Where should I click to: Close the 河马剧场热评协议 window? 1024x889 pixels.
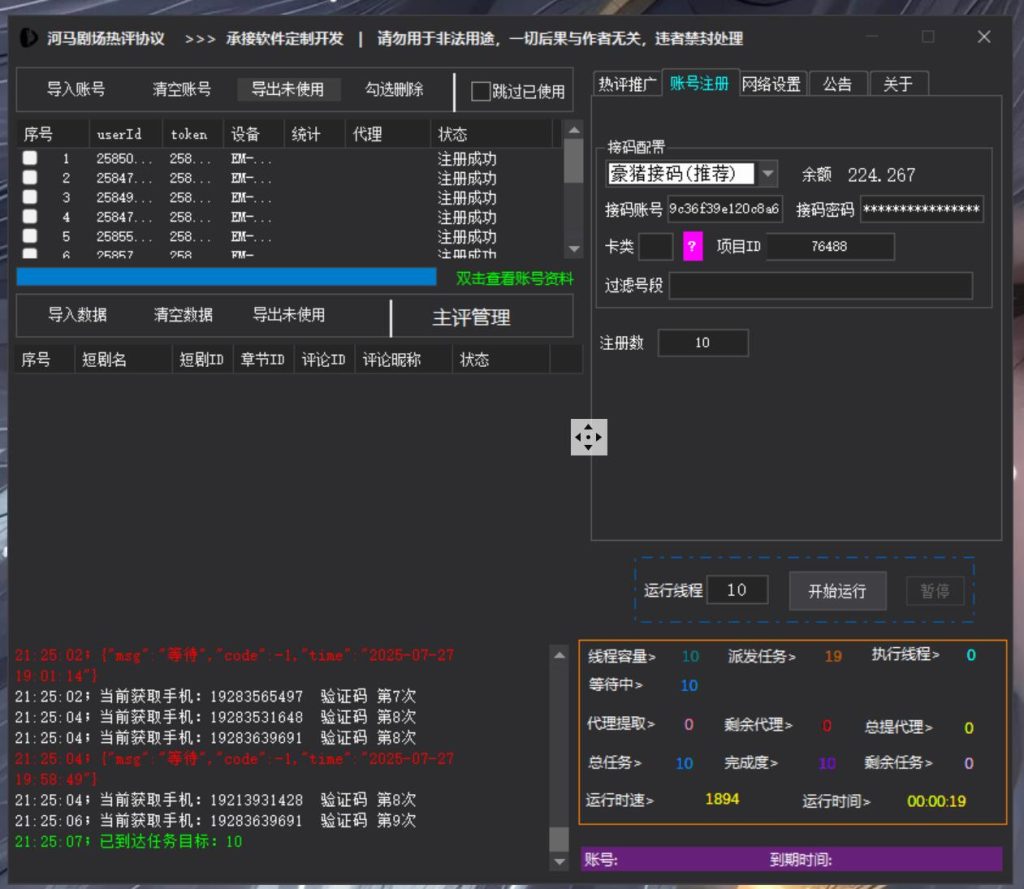[x=984, y=37]
